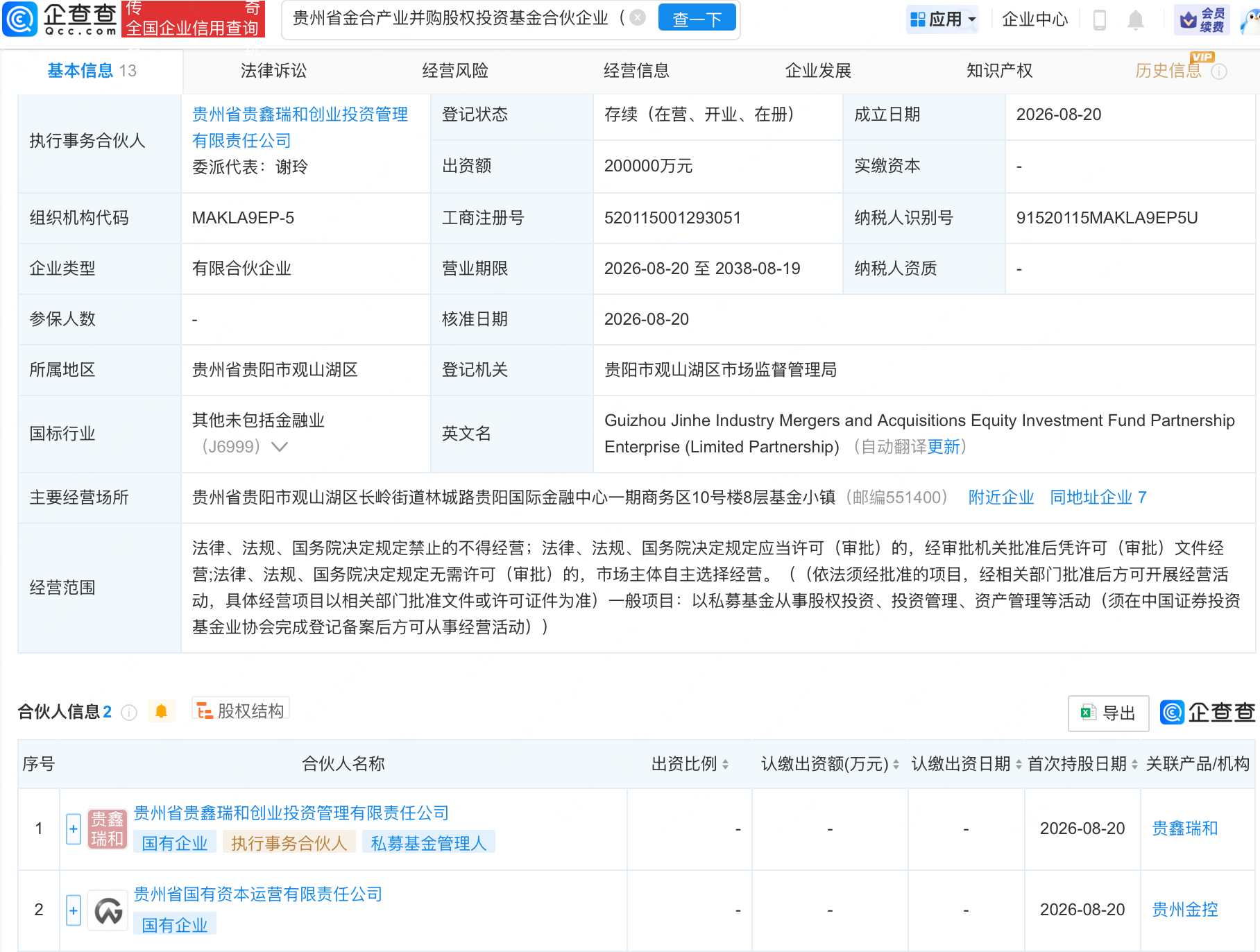Image resolution: width=1260 pixels, height=952 pixels.
Task: Click the Excel icon on 导出
Action: [x=1087, y=713]
